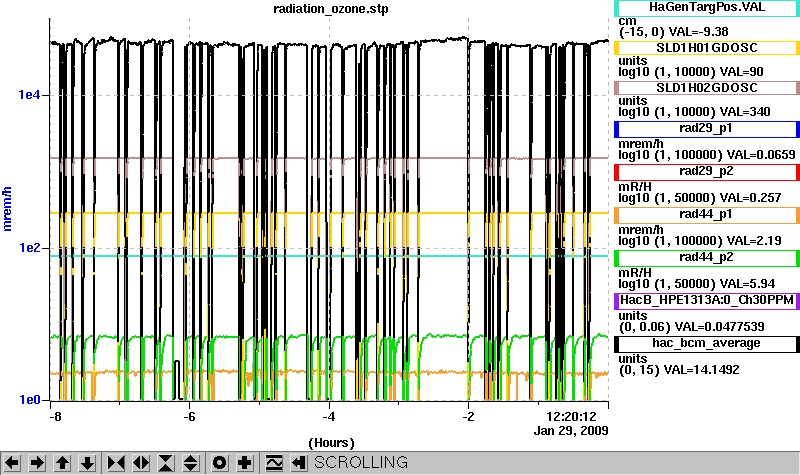Click the (Hours) x-axis title
Screen dimensions: 800x475
pos(331,443)
